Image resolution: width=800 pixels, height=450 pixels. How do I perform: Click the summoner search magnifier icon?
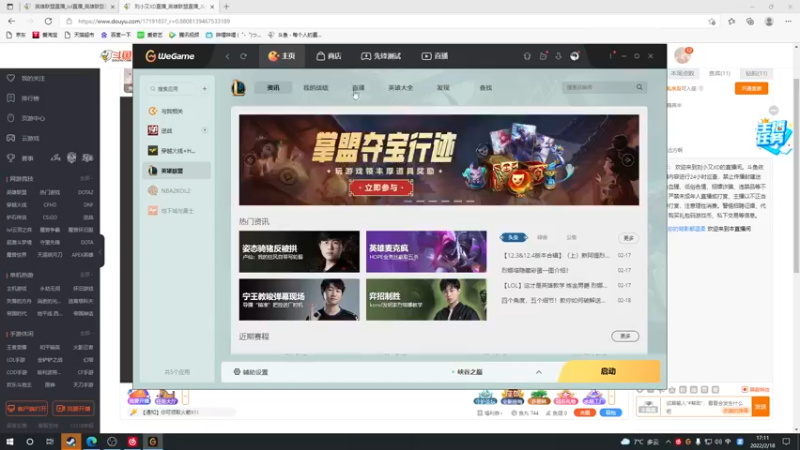(x=639, y=87)
